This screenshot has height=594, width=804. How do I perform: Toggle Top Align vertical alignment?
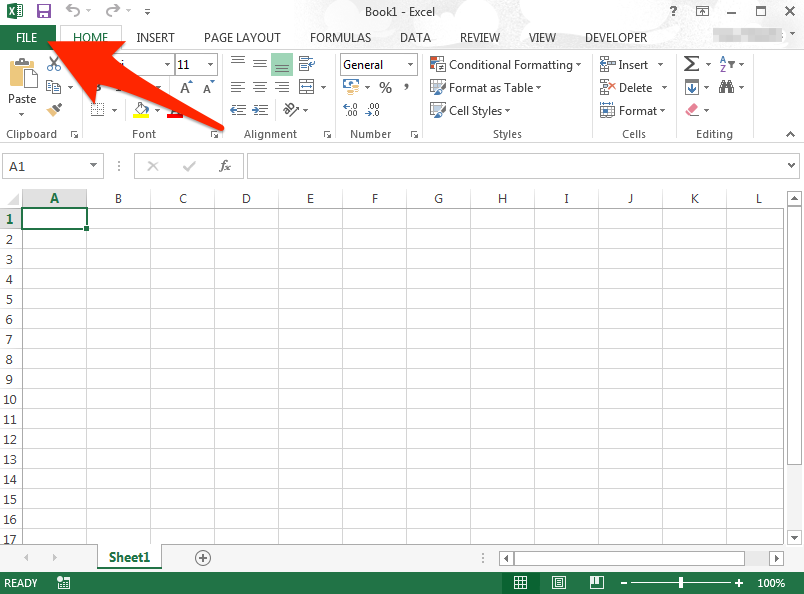(x=238, y=64)
